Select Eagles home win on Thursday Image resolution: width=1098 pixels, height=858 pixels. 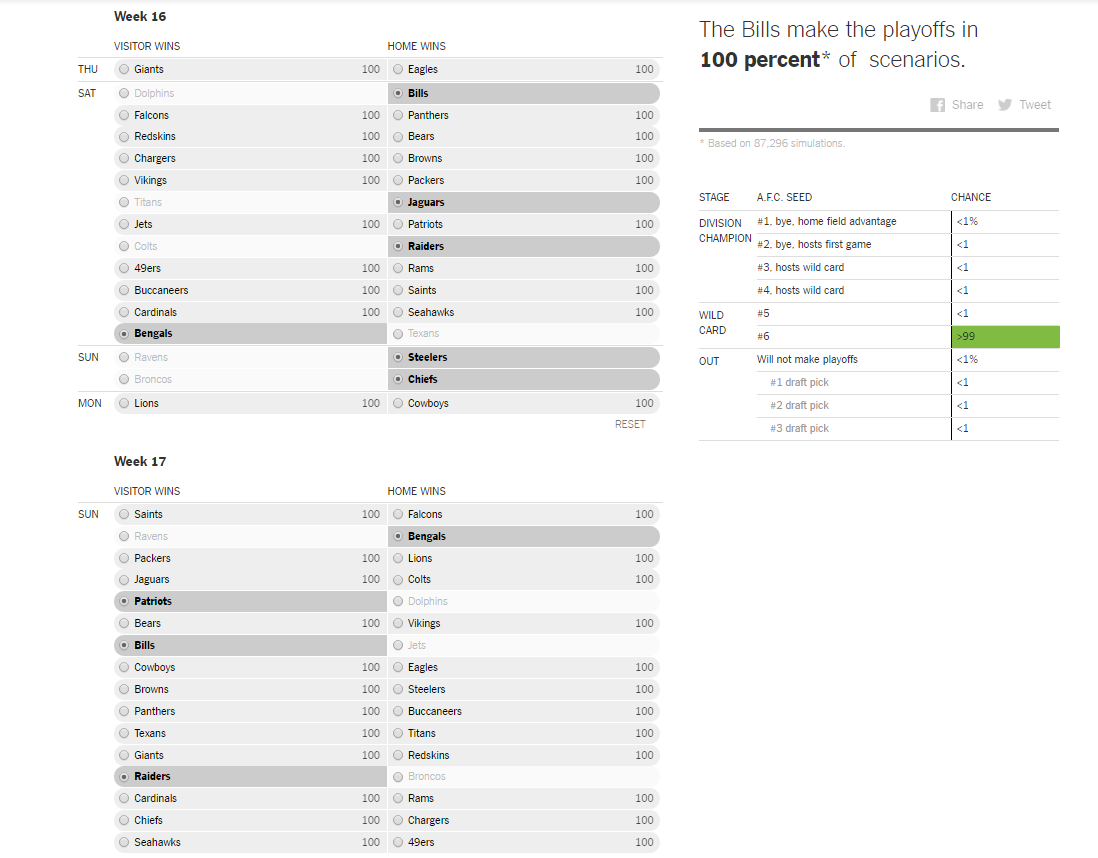click(x=524, y=69)
